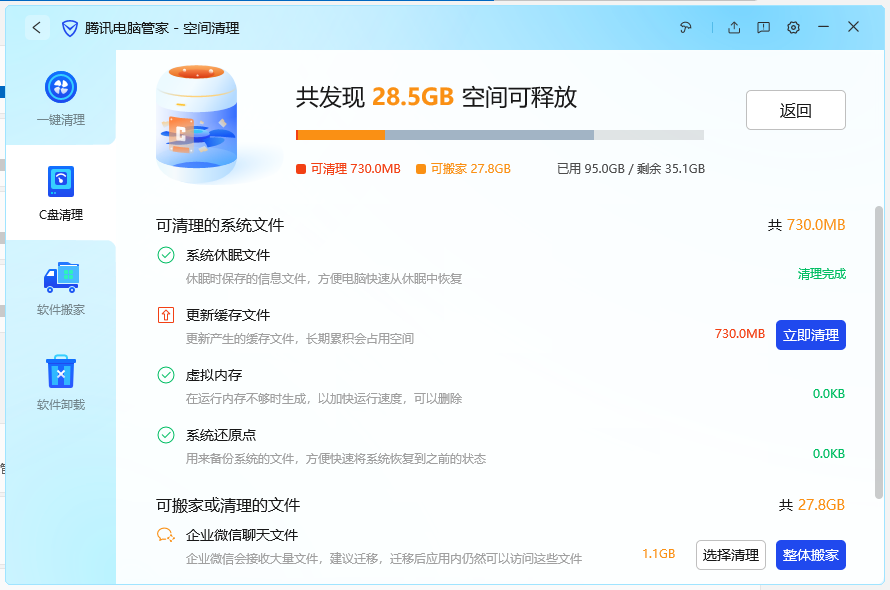Click the 返回 button
This screenshot has height=590, width=890.
(x=795, y=110)
